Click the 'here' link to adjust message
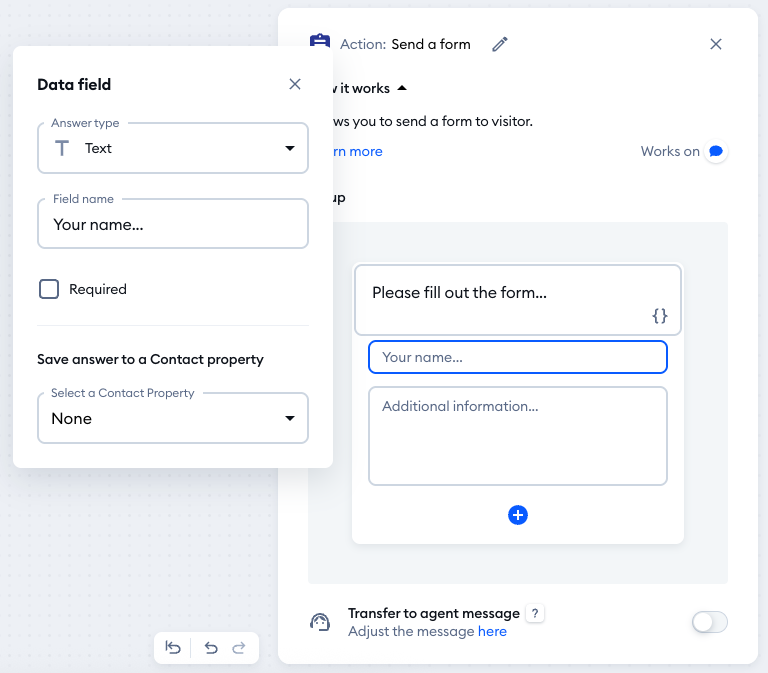Image resolution: width=768 pixels, height=673 pixels. pos(492,632)
